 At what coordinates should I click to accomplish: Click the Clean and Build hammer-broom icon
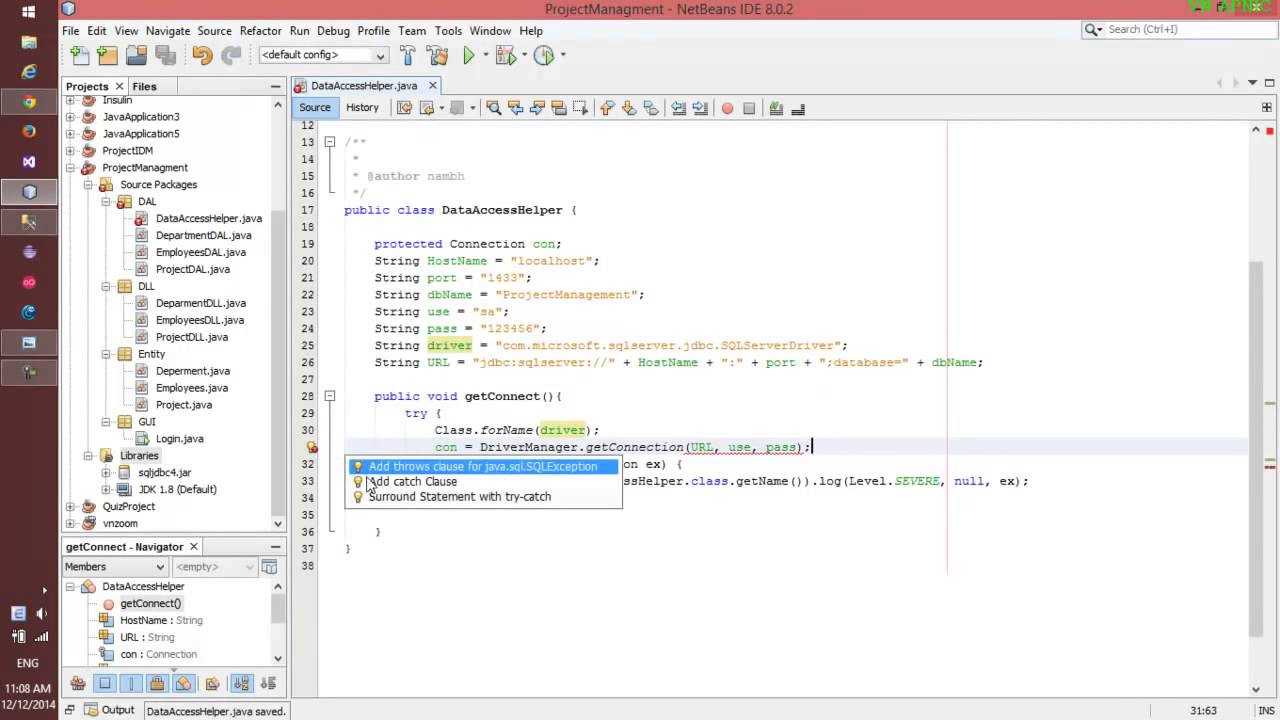436,56
